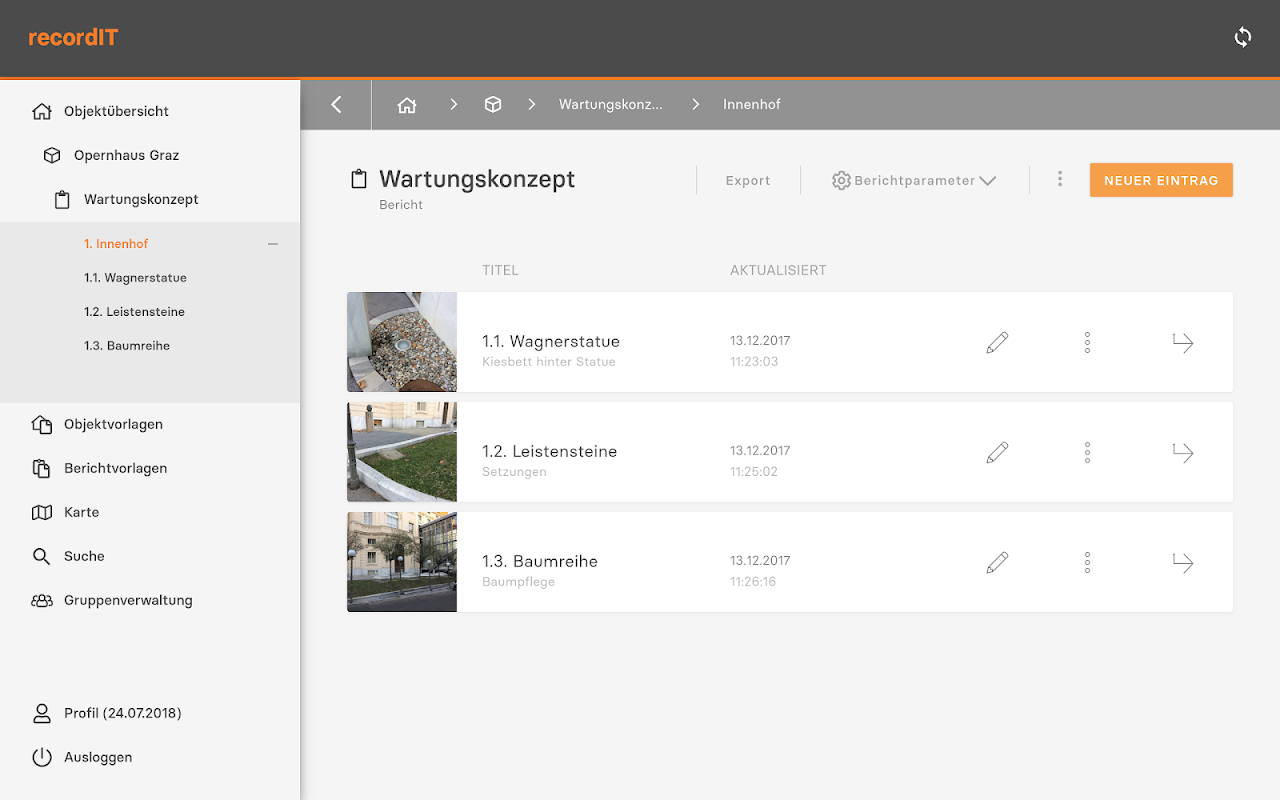
Task: Click the Wagnerstatue gravel bed thumbnail
Action: click(402, 342)
